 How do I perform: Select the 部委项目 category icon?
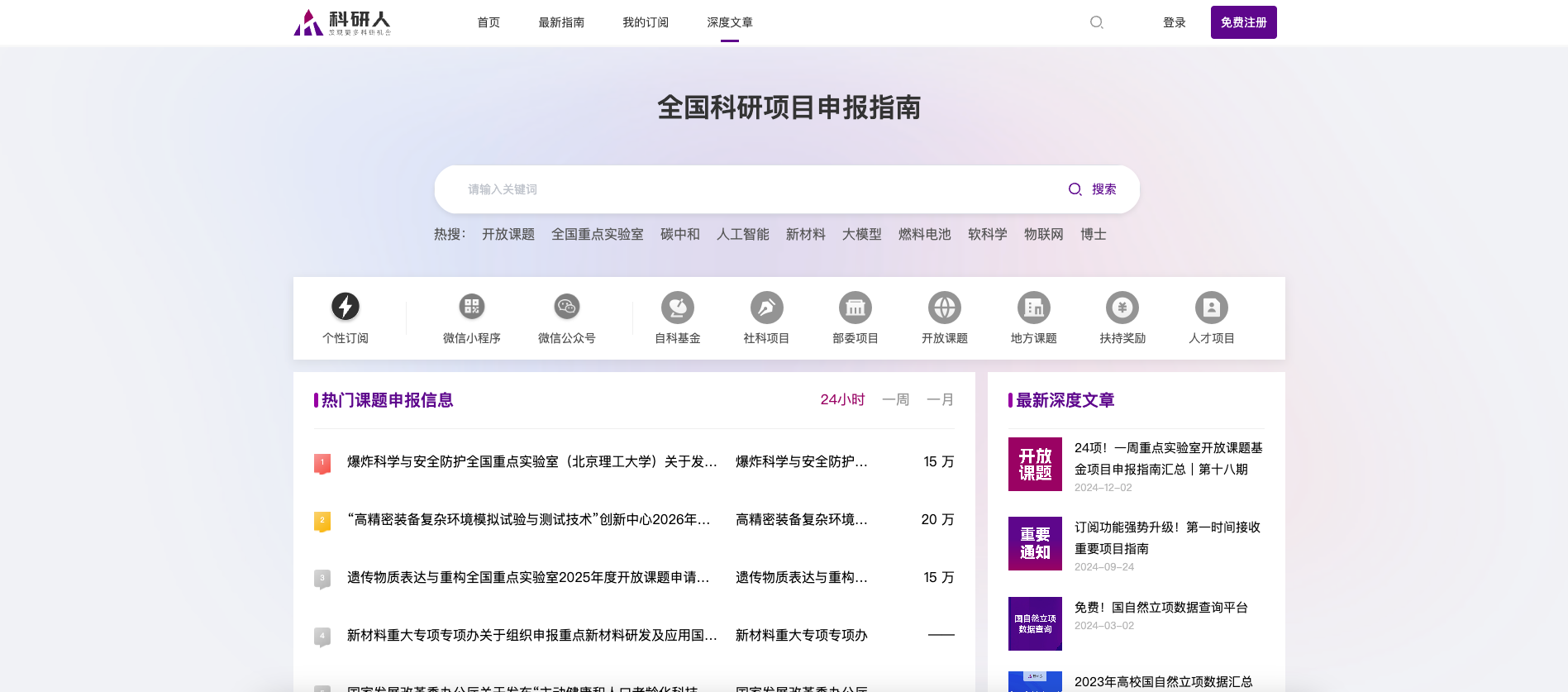click(855, 308)
